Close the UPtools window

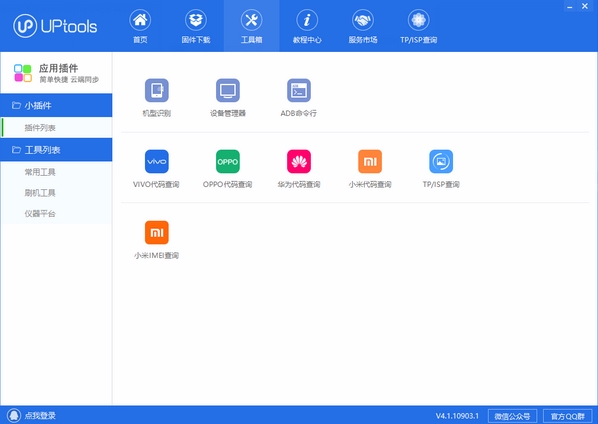[x=585, y=6]
